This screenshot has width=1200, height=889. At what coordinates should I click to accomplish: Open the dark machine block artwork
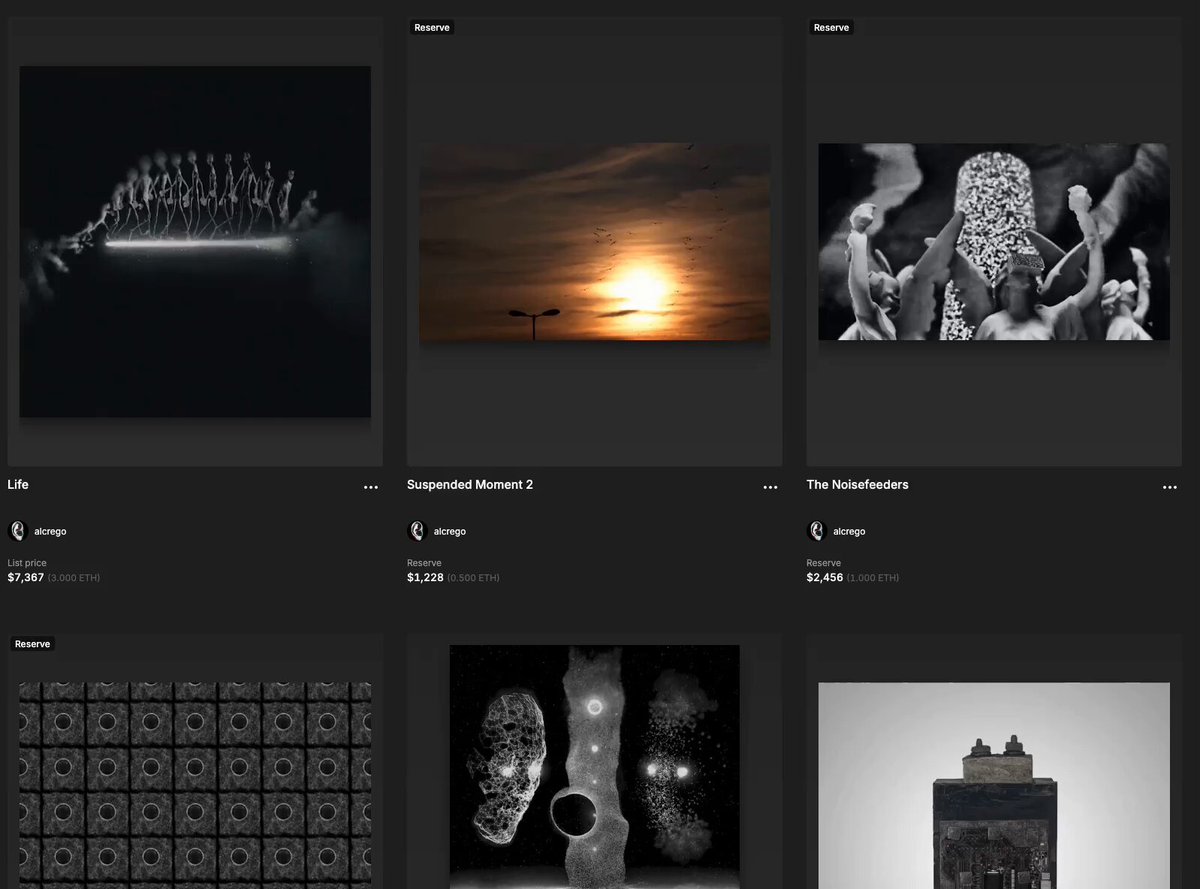994,785
